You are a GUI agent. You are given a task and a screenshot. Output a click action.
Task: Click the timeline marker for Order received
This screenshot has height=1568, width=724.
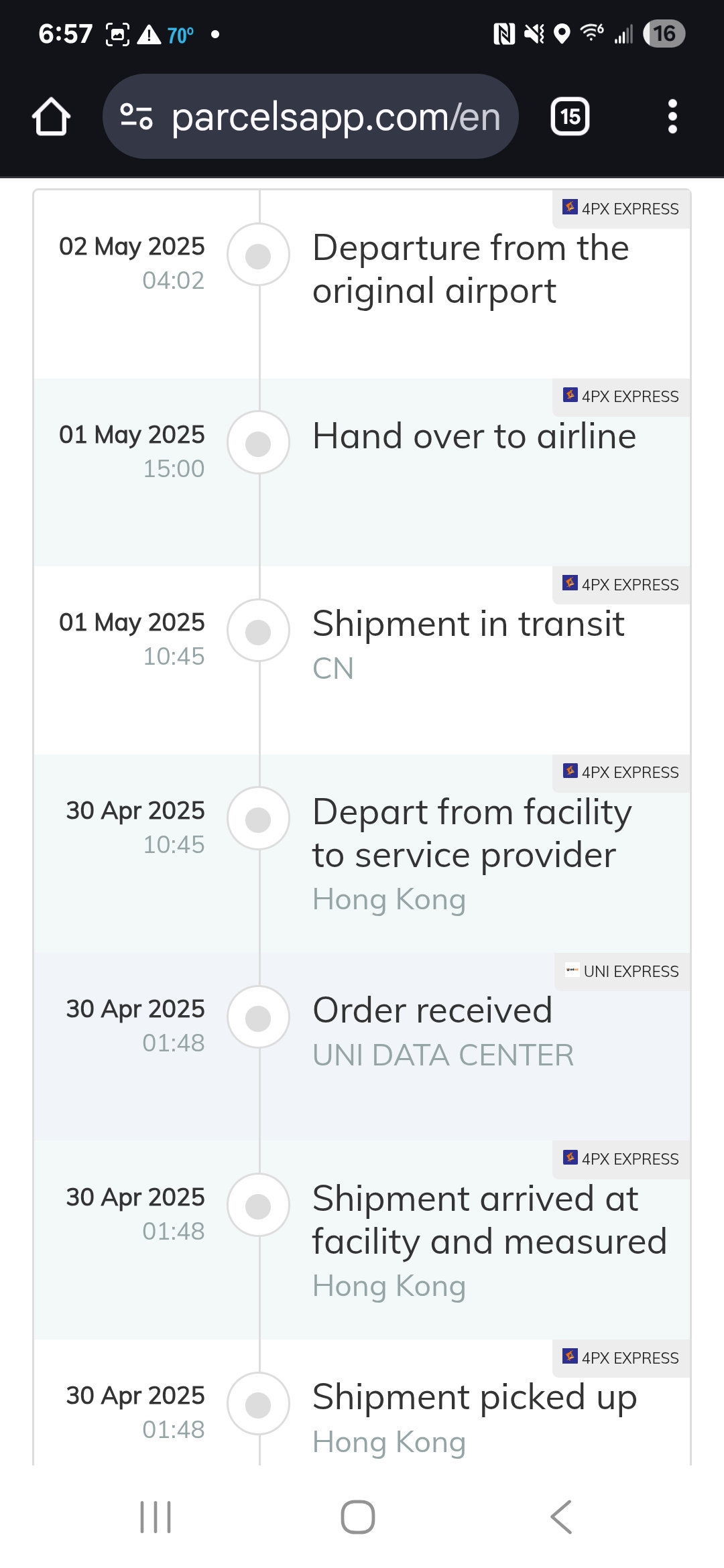coord(258,1018)
